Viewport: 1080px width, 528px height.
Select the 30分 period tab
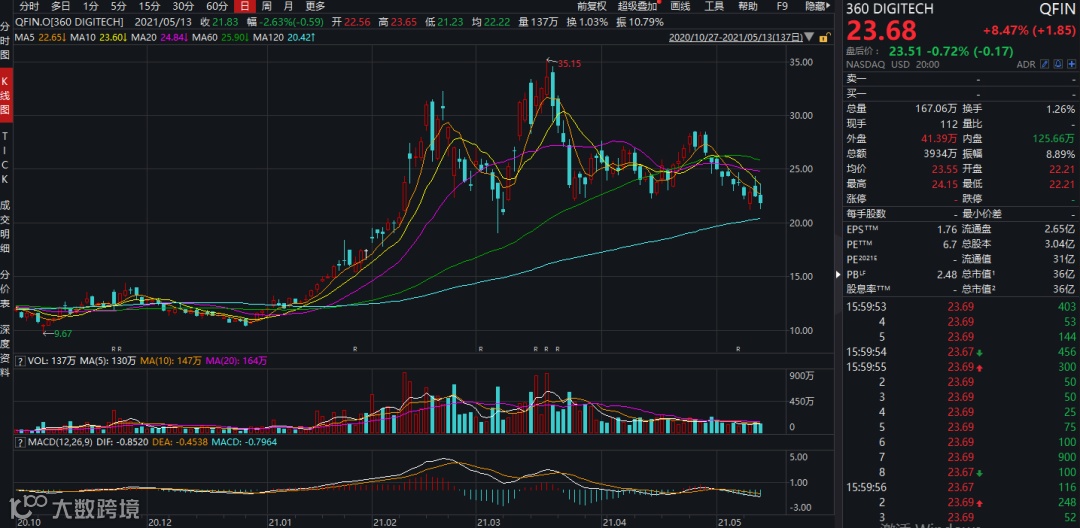183,7
